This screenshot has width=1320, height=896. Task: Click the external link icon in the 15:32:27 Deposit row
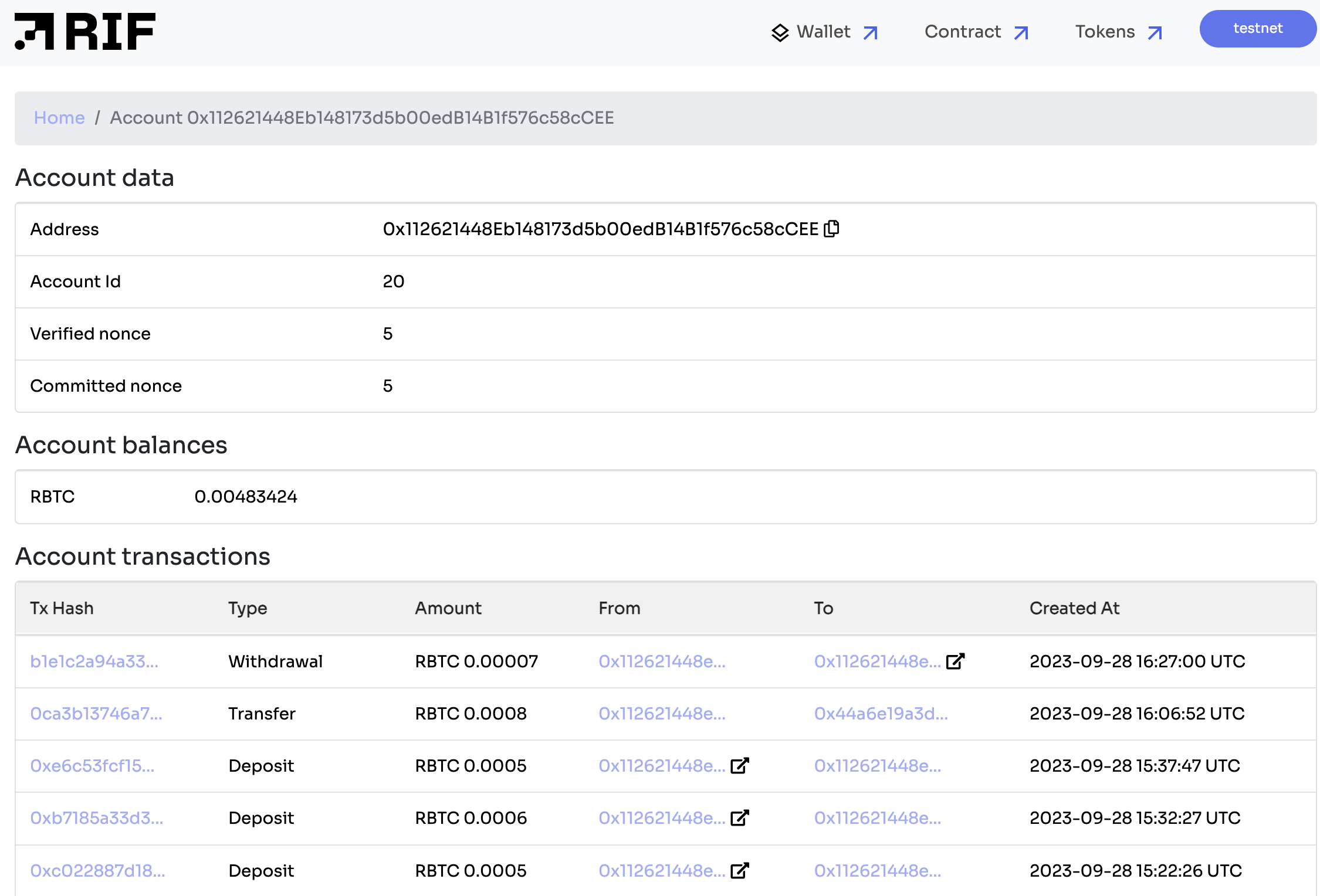[740, 817]
